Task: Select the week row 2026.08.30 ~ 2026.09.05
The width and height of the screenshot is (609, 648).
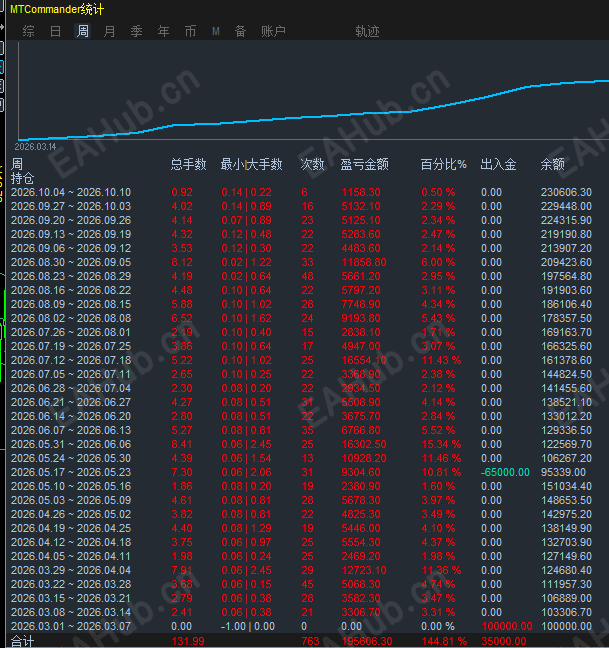Action: tap(301, 262)
